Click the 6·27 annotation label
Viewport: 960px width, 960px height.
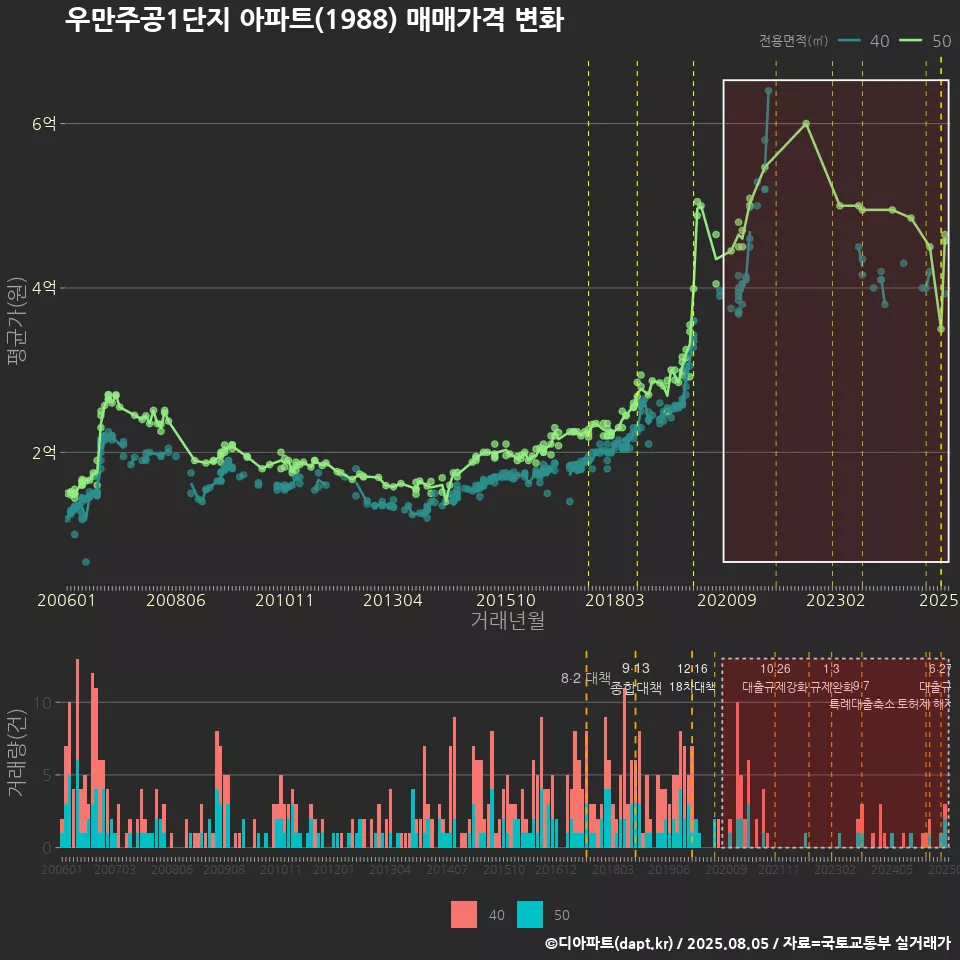pos(940,669)
